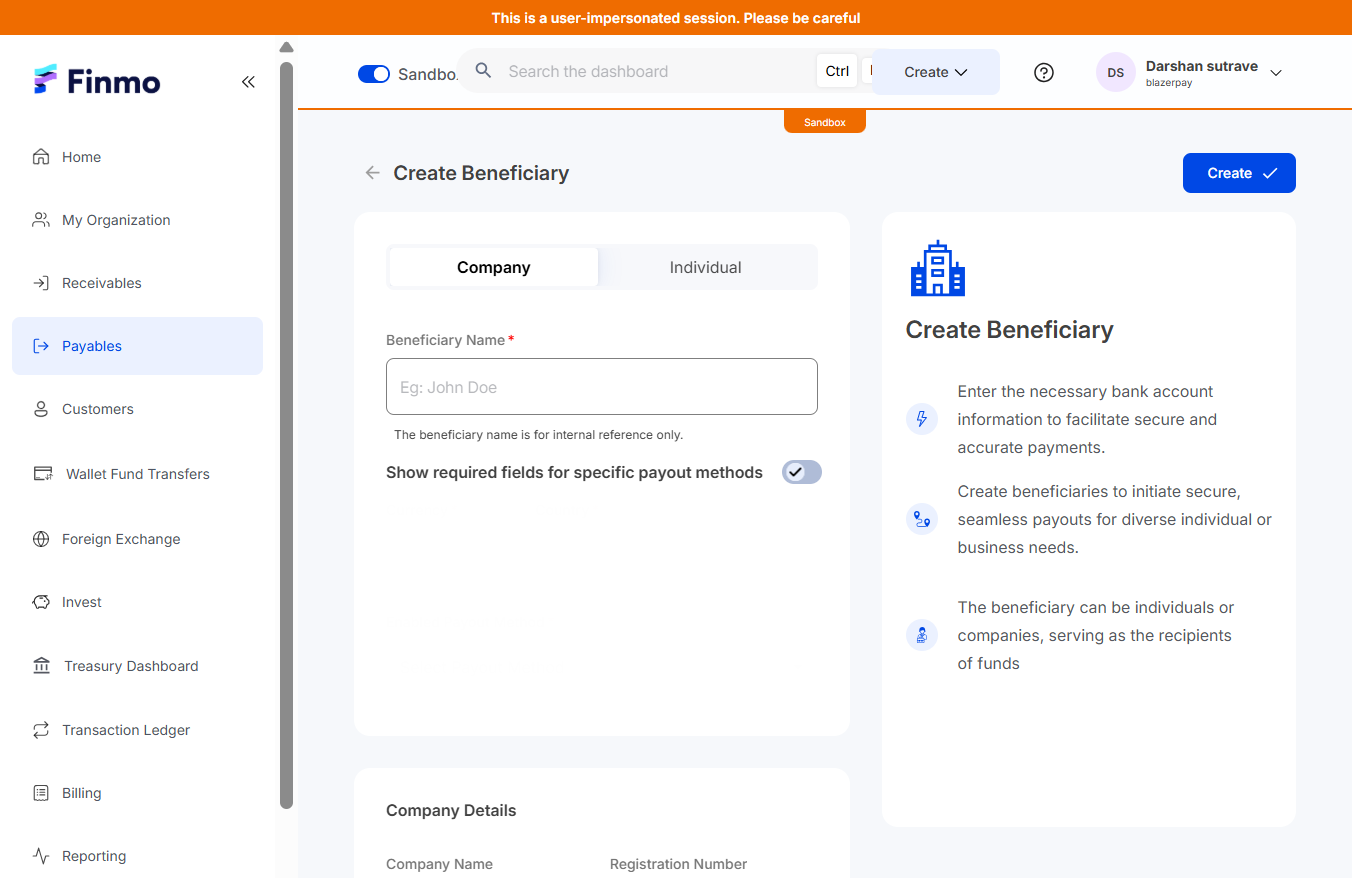Image resolution: width=1352 pixels, height=878 pixels.
Task: Collapse the sidebar with the double-chevron icon
Action: coord(248,82)
